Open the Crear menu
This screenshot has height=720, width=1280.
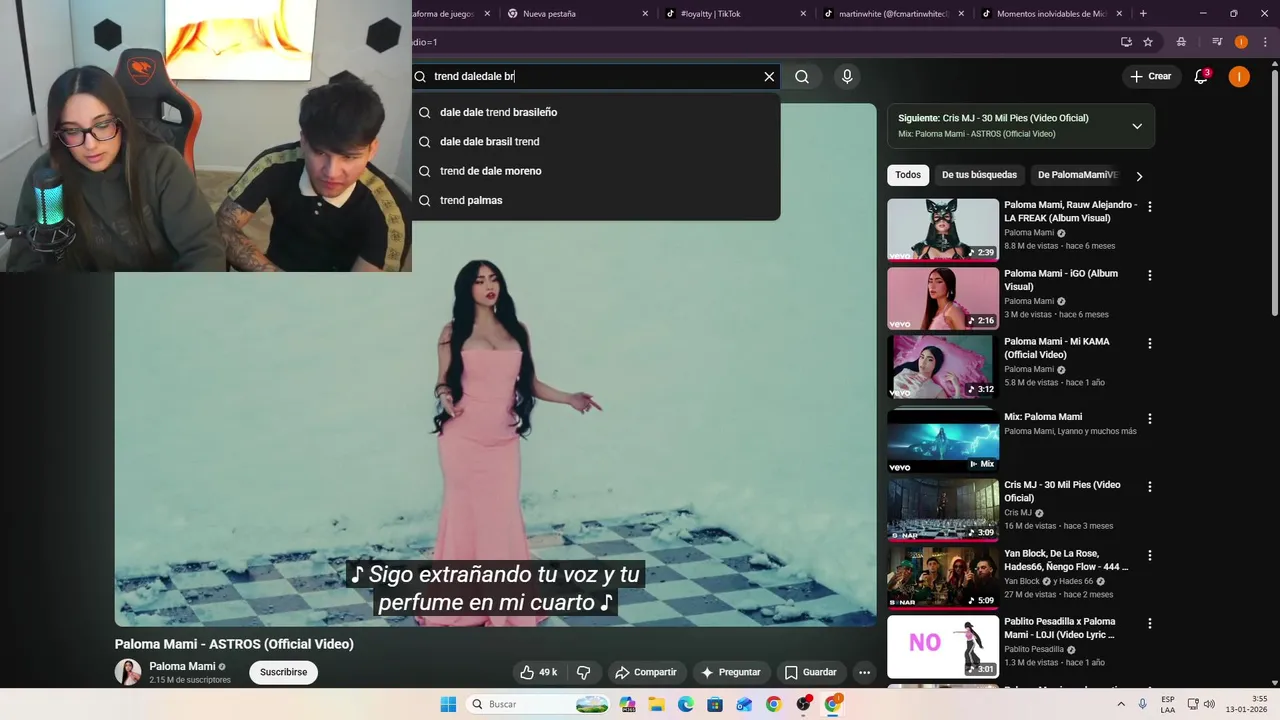pos(1150,76)
